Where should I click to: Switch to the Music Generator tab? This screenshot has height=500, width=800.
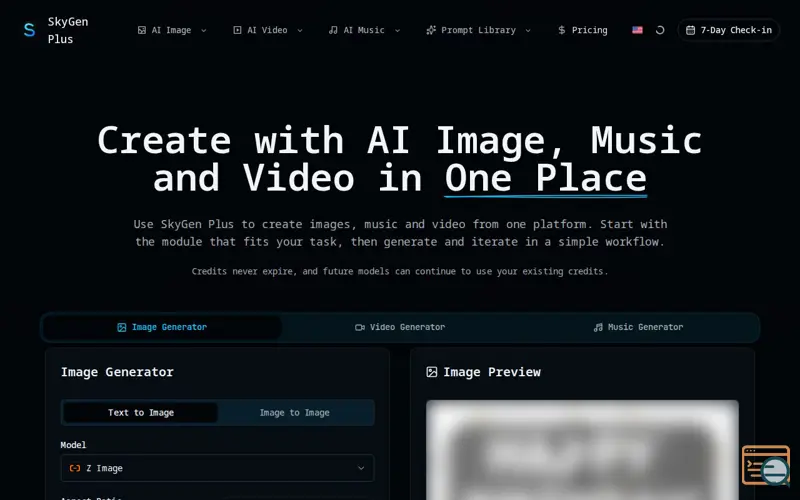[638, 327]
